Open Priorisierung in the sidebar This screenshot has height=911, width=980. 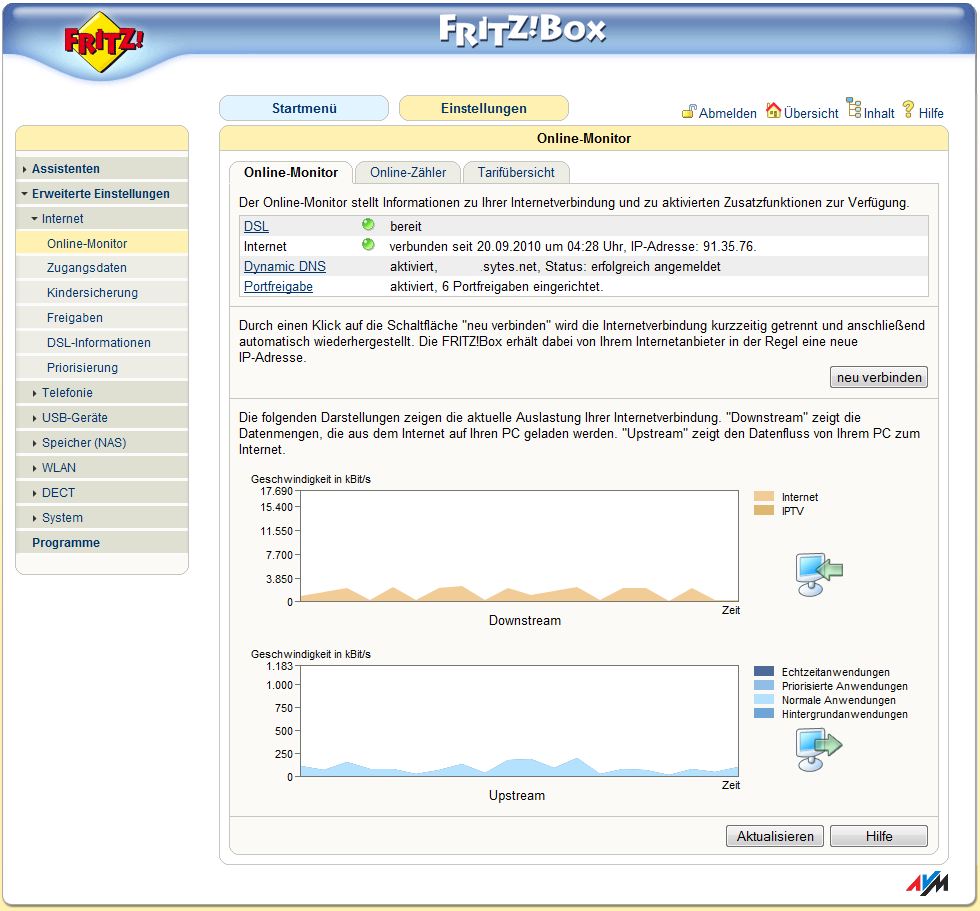click(82, 367)
